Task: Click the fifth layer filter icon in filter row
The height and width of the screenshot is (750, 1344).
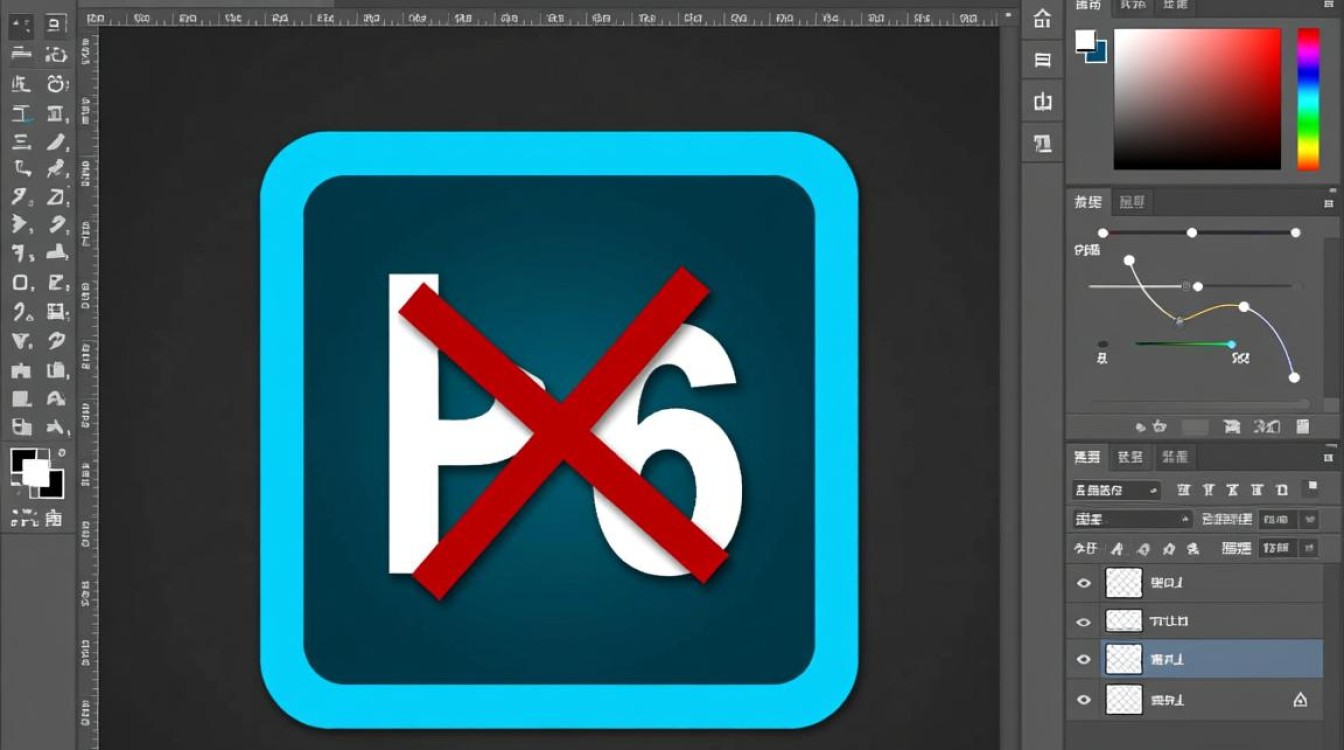Action: pyautogui.click(x=1280, y=490)
